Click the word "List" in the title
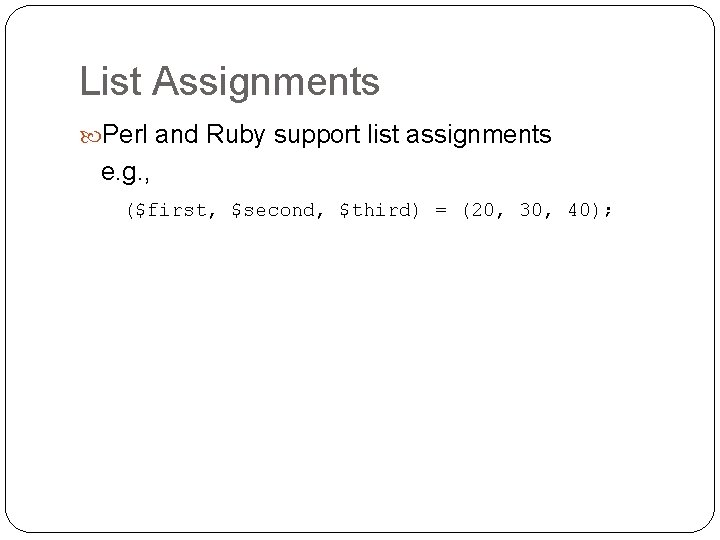 [x=111, y=82]
